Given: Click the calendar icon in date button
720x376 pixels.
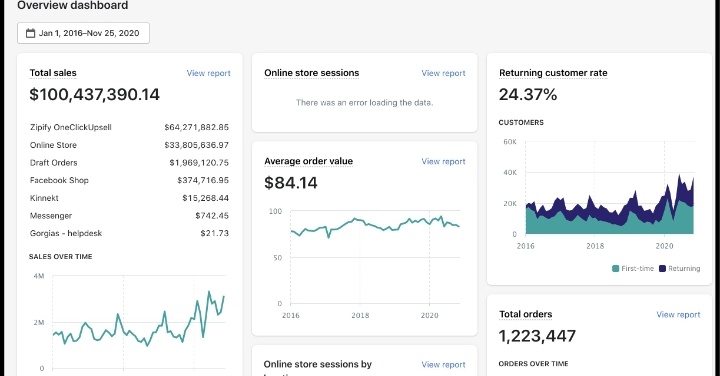Looking at the screenshot, I should point(30,33).
